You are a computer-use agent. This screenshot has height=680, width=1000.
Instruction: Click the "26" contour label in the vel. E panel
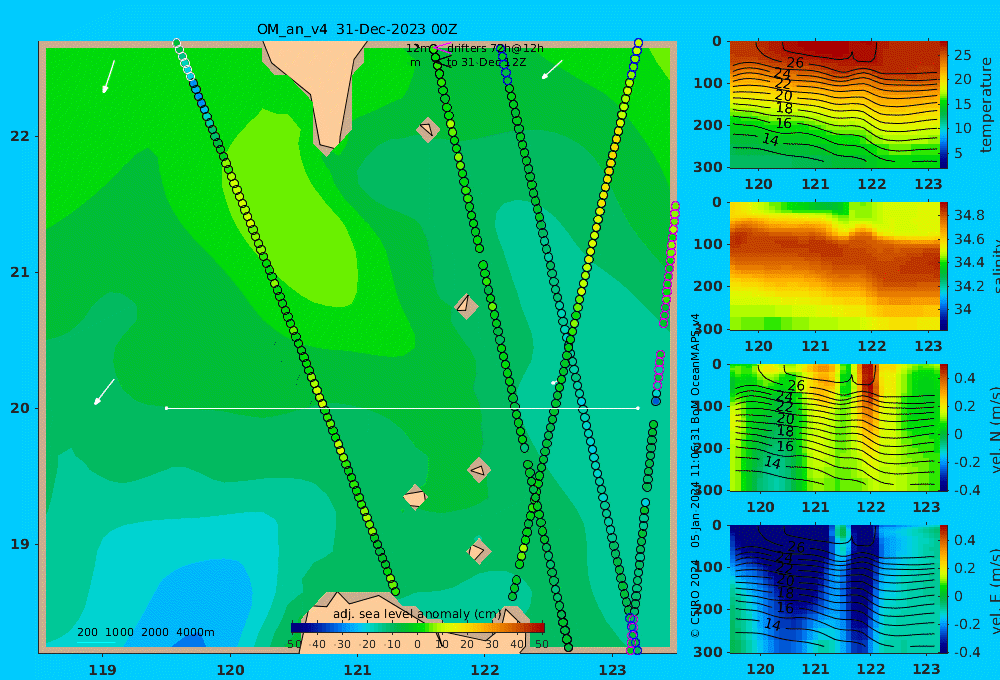[796, 547]
